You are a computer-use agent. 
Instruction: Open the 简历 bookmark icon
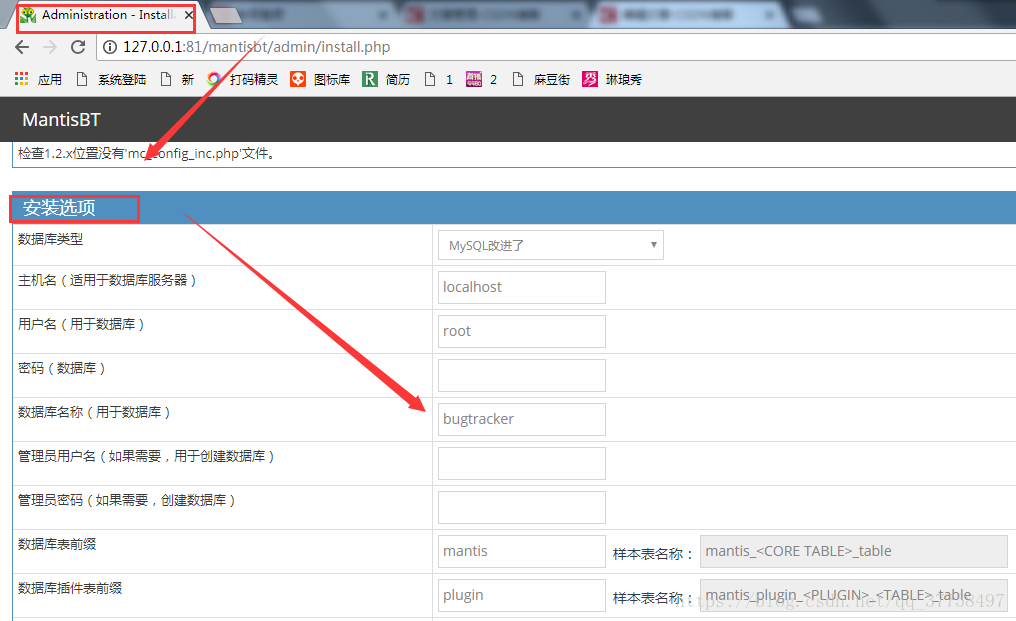tap(369, 79)
